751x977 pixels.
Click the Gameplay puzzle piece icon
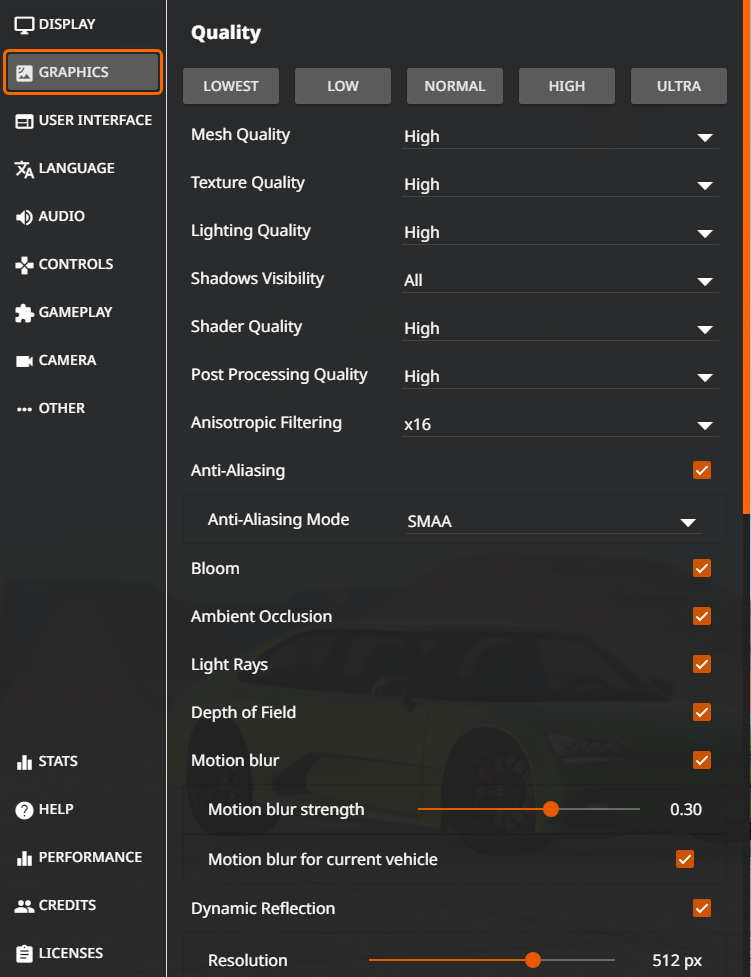pyautogui.click(x=24, y=313)
